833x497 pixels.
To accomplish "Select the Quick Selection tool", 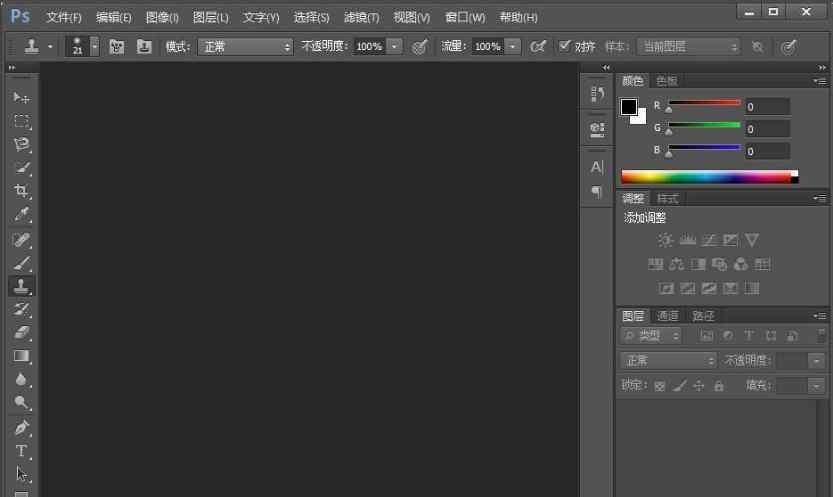I will [x=21, y=168].
